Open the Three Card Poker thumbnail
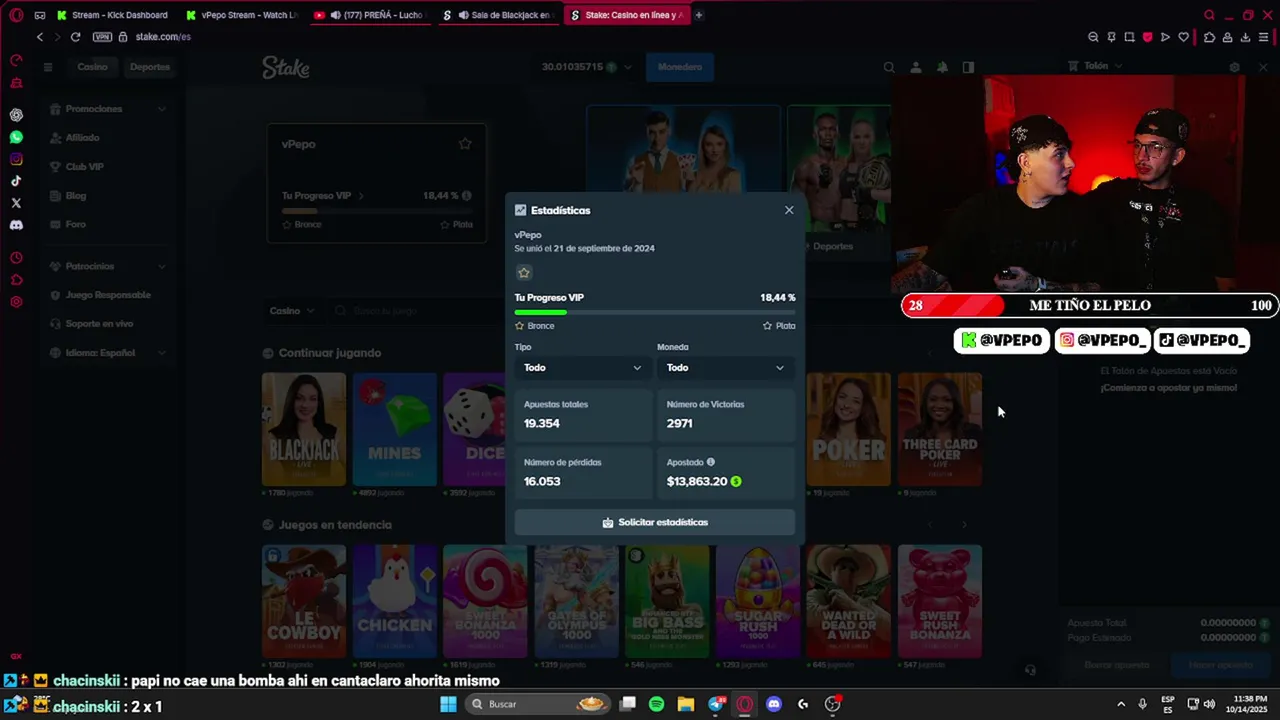1280x720 pixels. [940, 429]
